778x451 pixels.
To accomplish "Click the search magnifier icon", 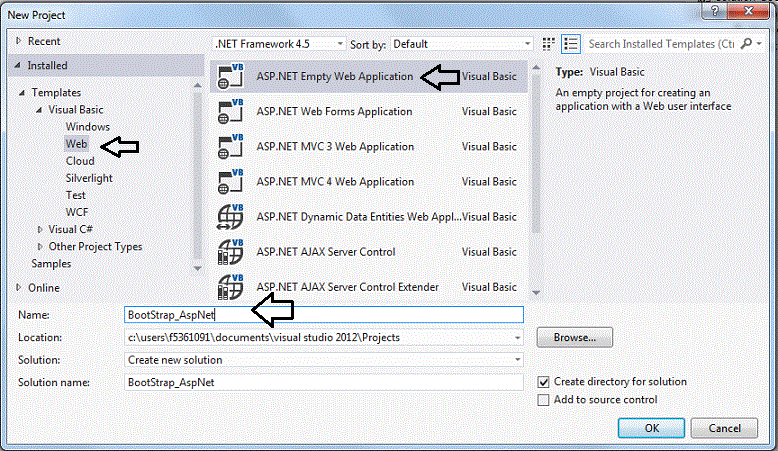I will point(746,44).
